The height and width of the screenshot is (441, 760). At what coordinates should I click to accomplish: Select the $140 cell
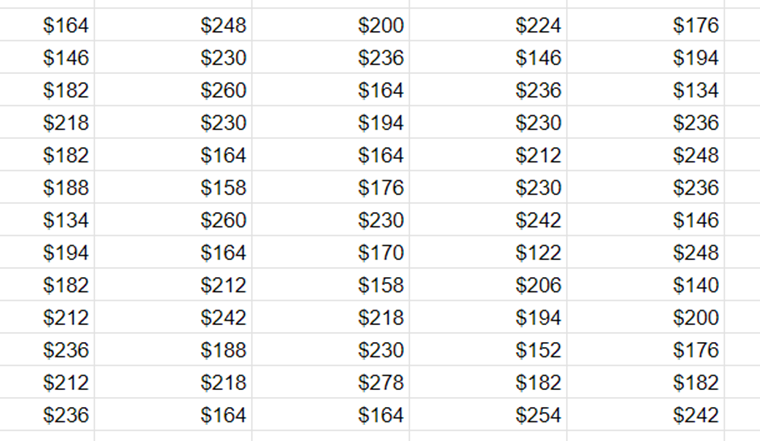(646, 284)
